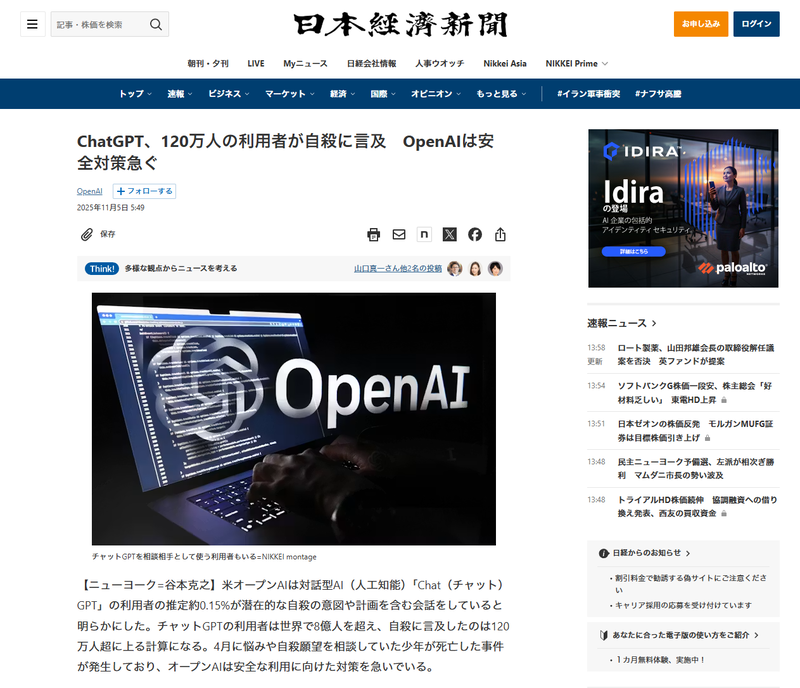
Task: Open Myニュース menu item
Action: click(x=305, y=63)
